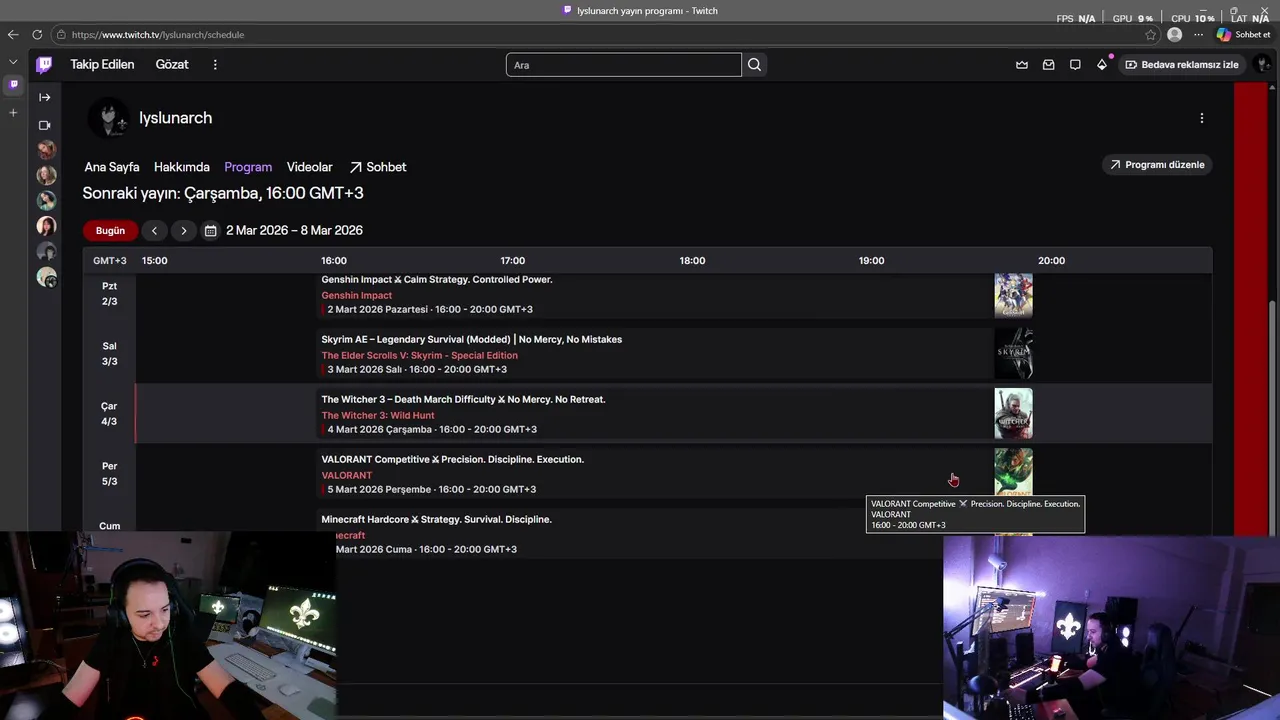Open the second followed channel avatar in the sidebar

point(46,175)
